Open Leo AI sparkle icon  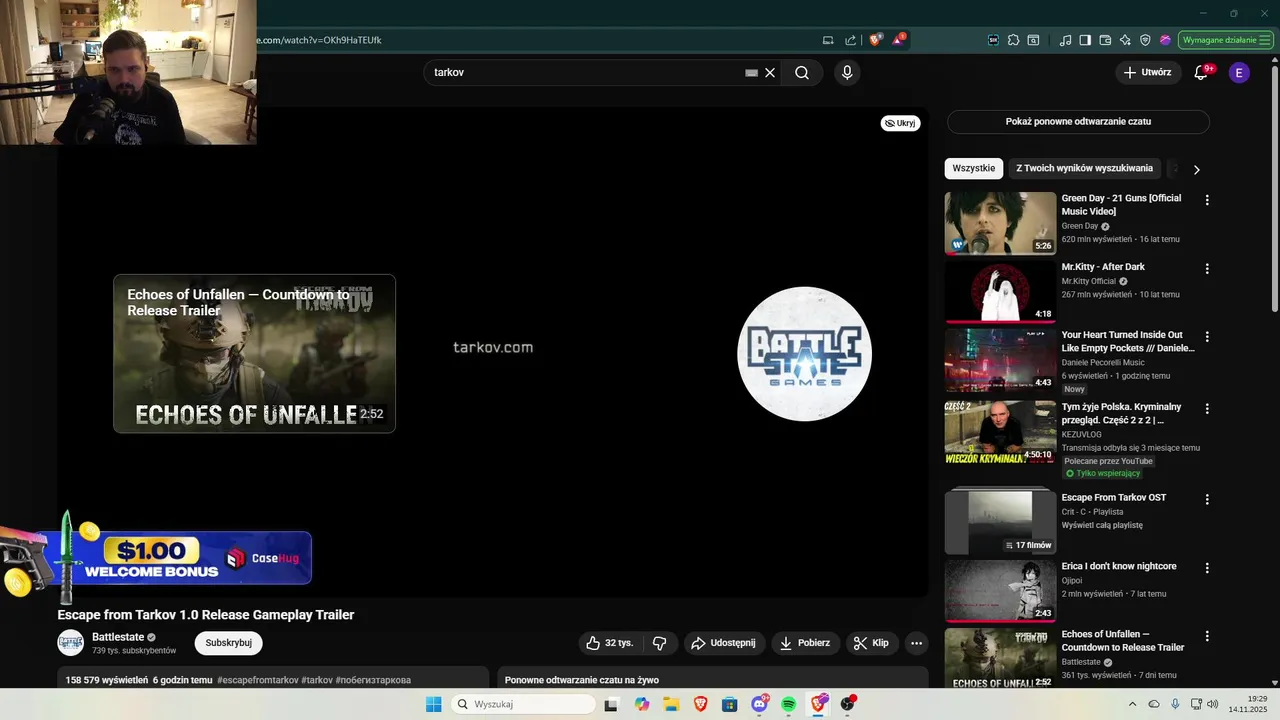click(x=1125, y=40)
